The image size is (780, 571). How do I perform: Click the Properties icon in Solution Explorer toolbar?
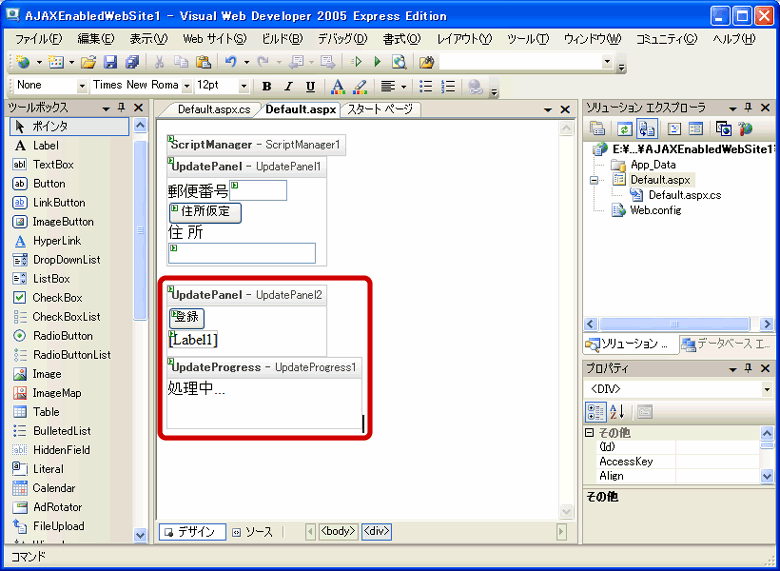[x=597, y=129]
